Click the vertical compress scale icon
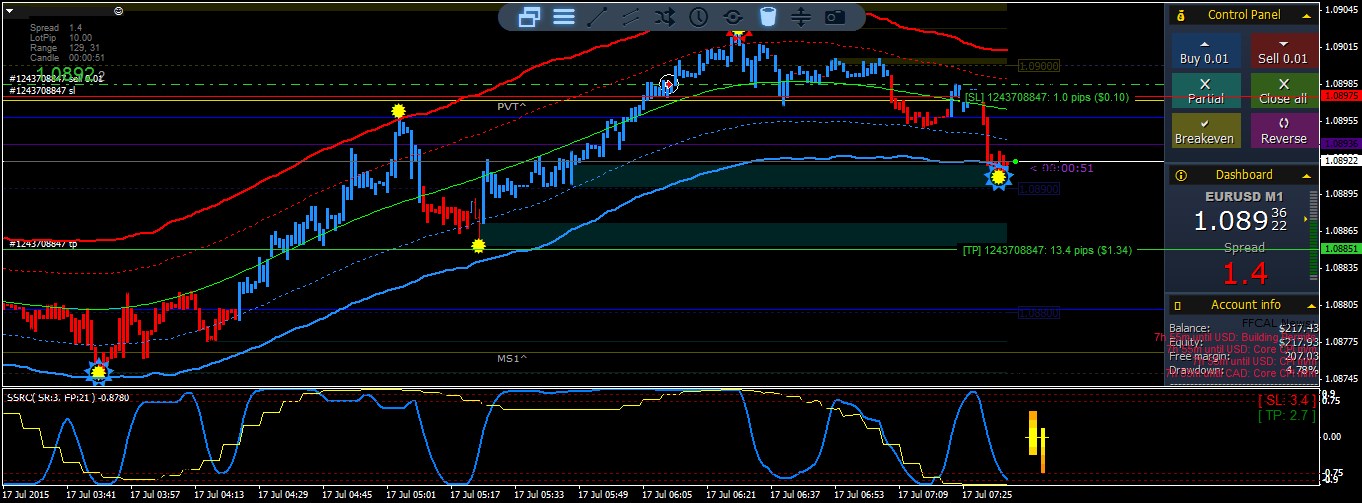The width and height of the screenshot is (1362, 503). pos(800,16)
